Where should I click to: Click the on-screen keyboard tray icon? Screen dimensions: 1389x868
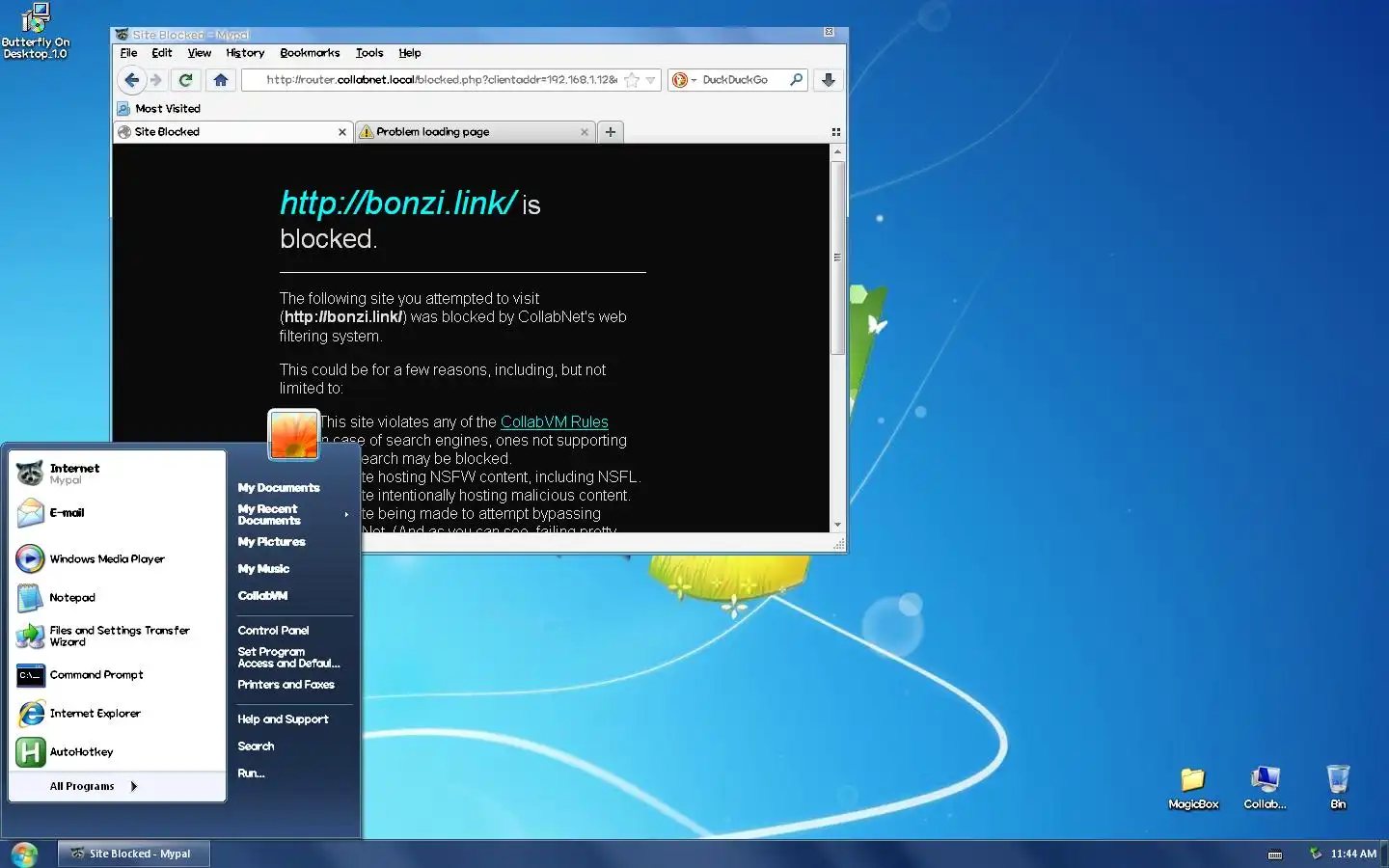coord(1274,854)
